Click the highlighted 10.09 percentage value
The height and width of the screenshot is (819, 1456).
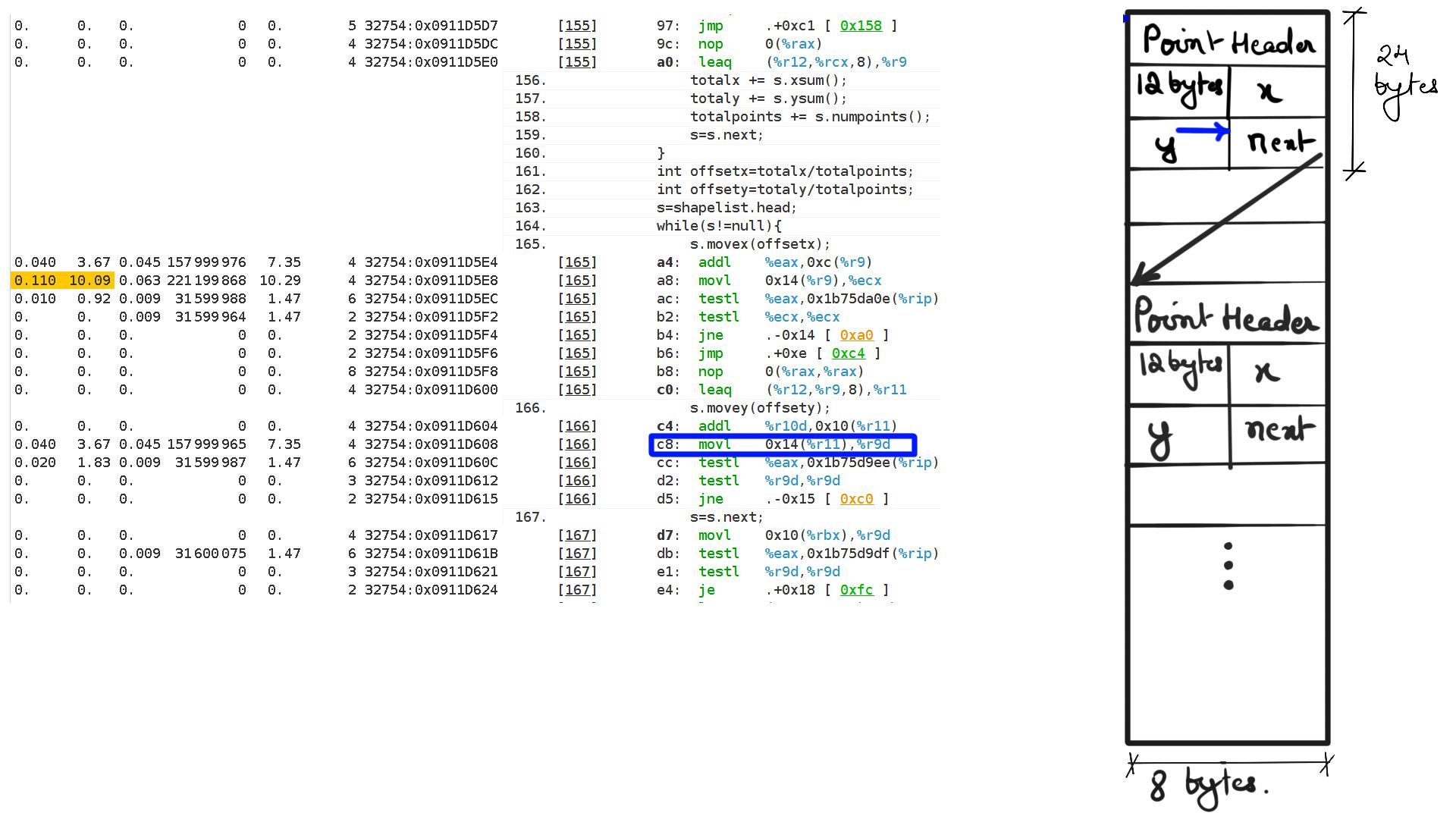pyautogui.click(x=89, y=281)
